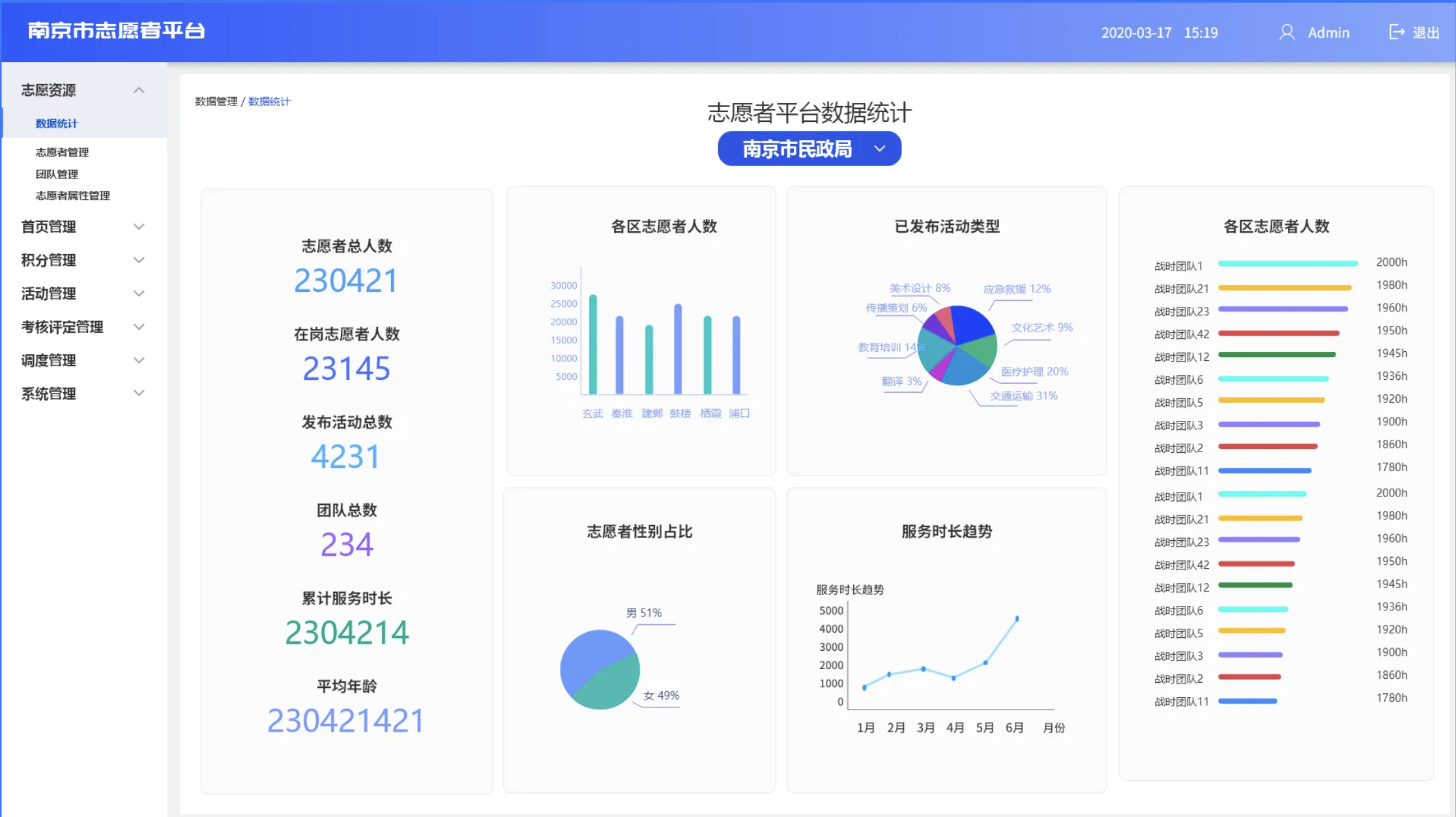
Task: Click the 发布活动总数 value 4231
Action: click(346, 457)
